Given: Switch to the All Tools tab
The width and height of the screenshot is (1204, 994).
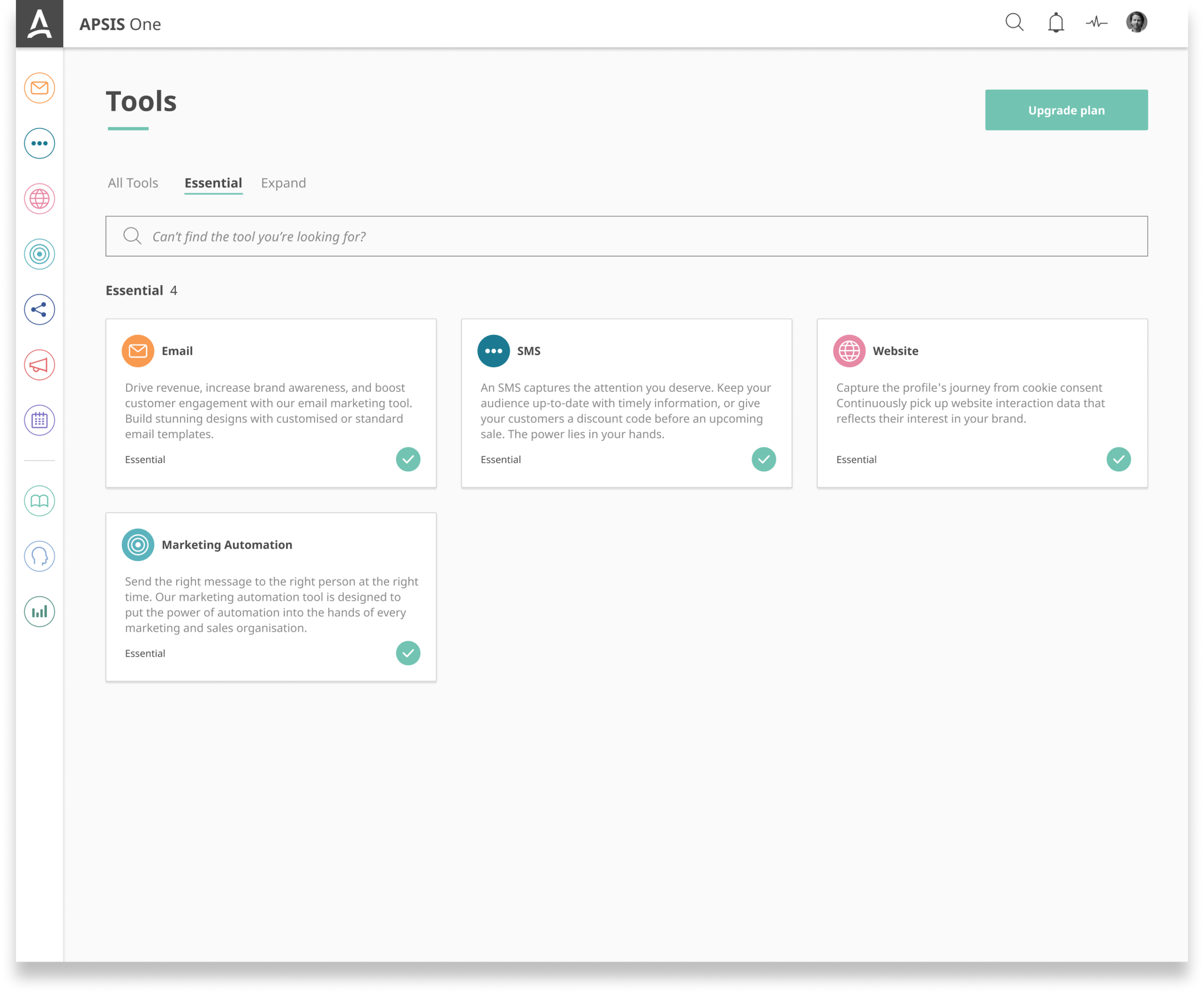Looking at the screenshot, I should pos(133,183).
